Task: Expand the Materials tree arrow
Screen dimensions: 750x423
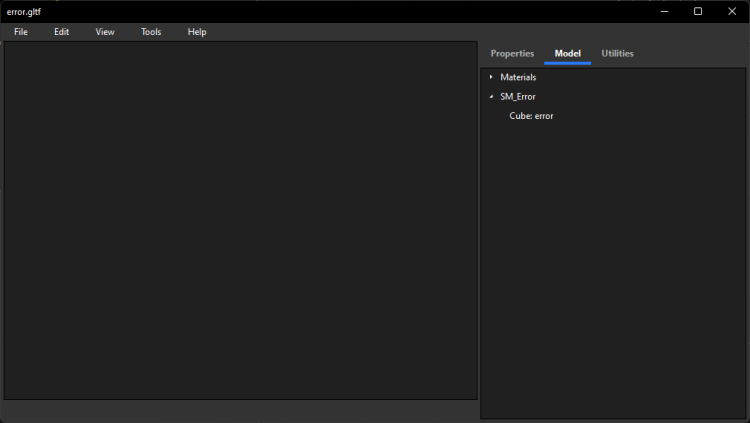Action: point(491,77)
